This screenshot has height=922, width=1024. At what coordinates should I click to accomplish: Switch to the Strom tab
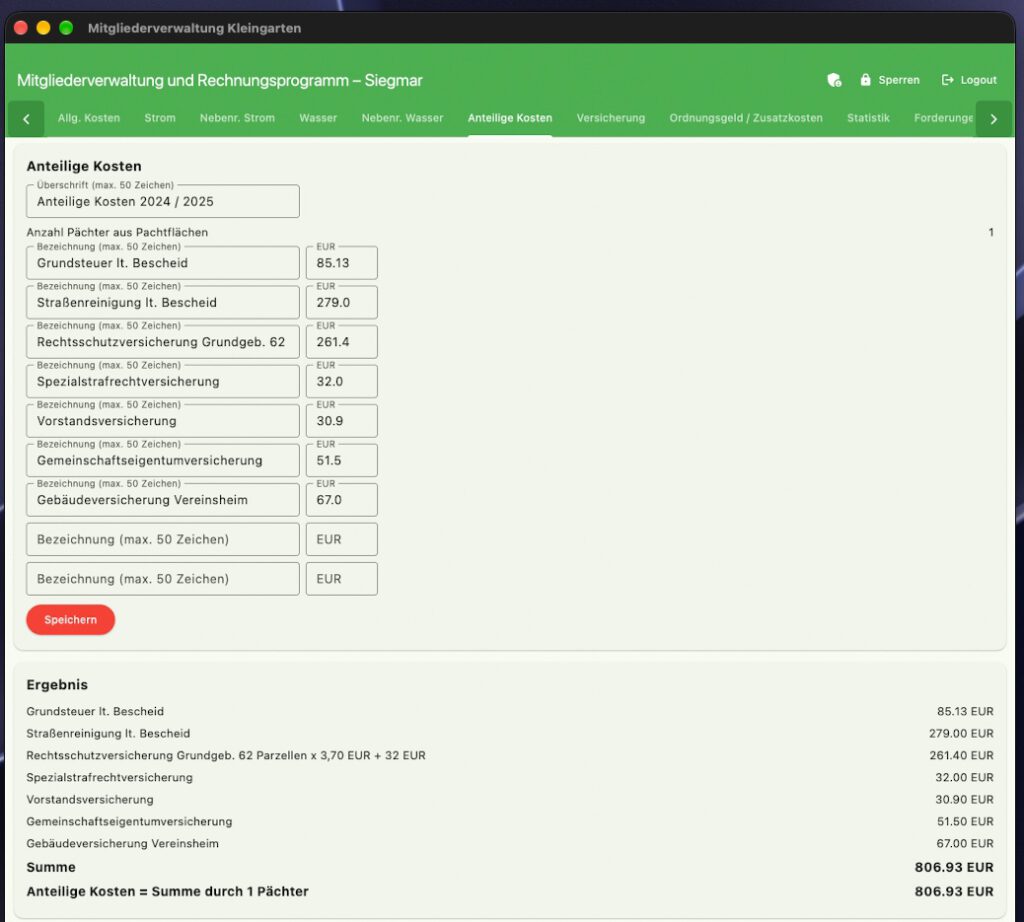160,118
